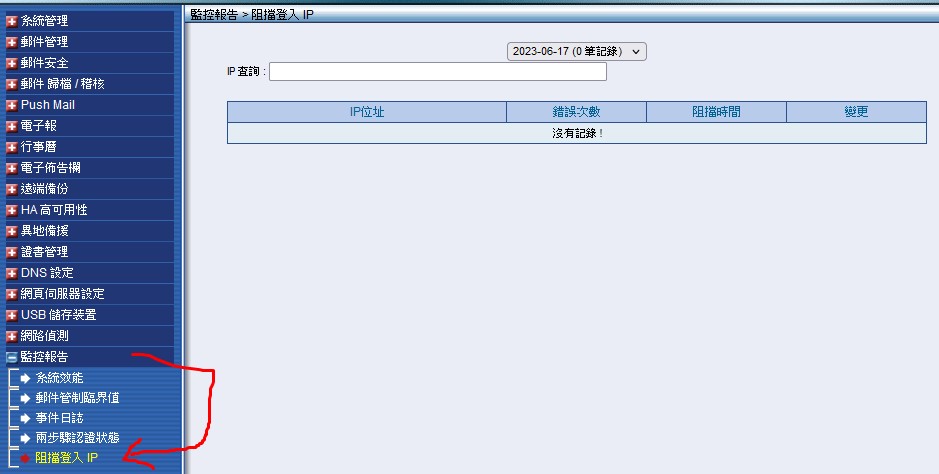The height and width of the screenshot is (474, 939).
Task: Click the plus icon next to Push Mail
Action: (12, 105)
